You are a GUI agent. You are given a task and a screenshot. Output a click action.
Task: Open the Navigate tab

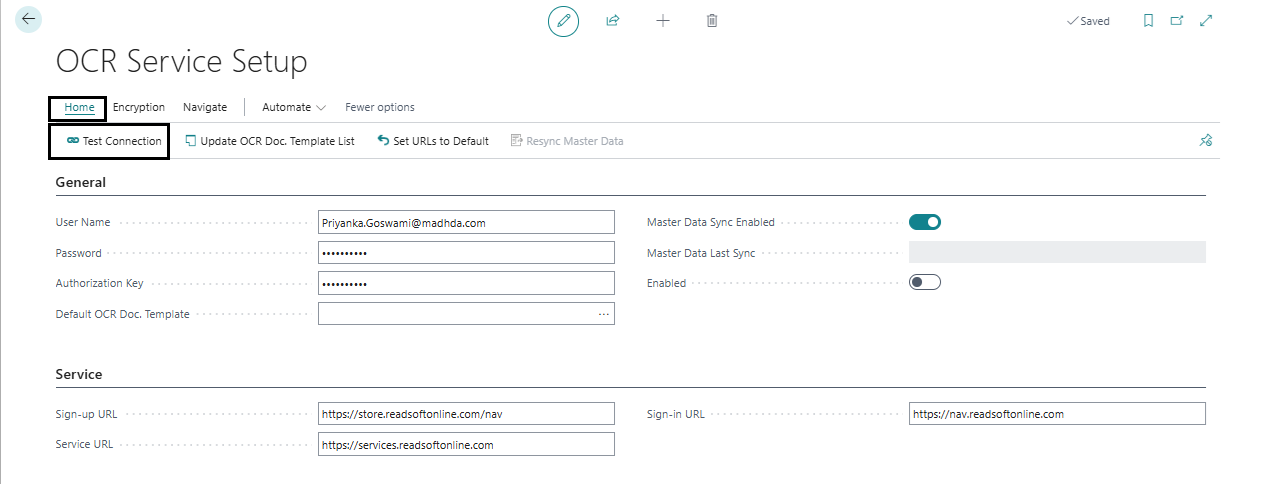tap(205, 107)
